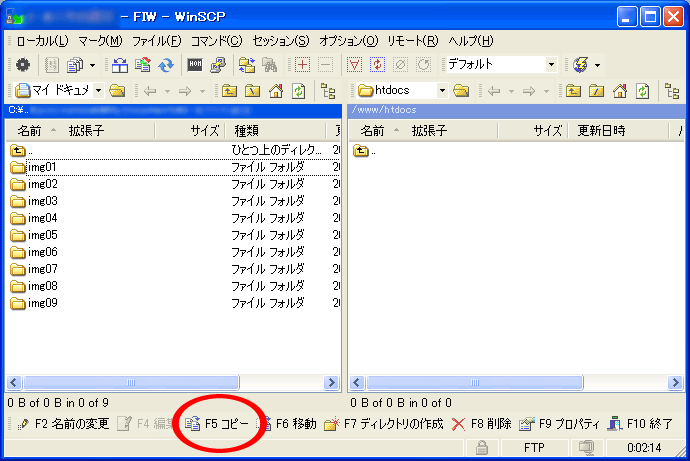The height and width of the screenshot is (461, 690).
Task: Expand local back history dropdown arrow
Action: 167,91
